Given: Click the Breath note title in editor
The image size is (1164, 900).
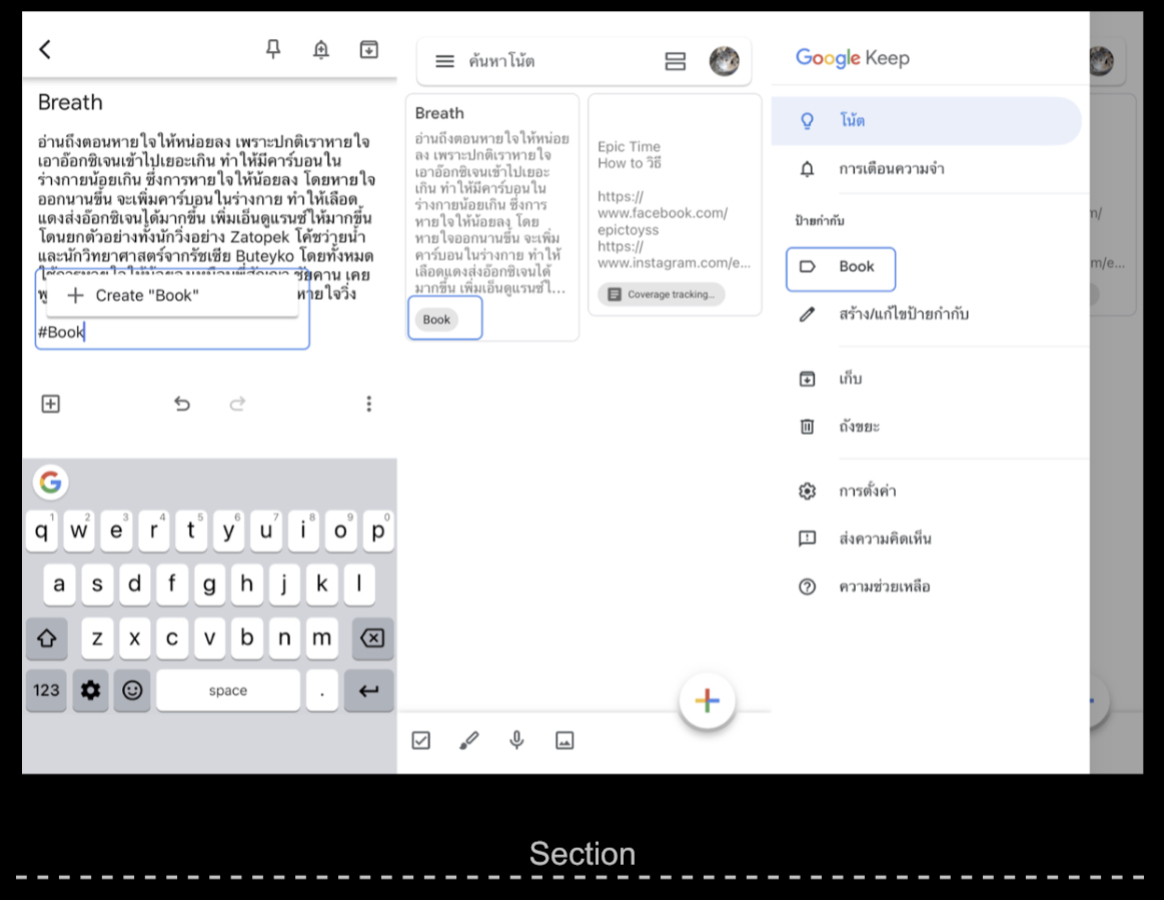Looking at the screenshot, I should 71,102.
